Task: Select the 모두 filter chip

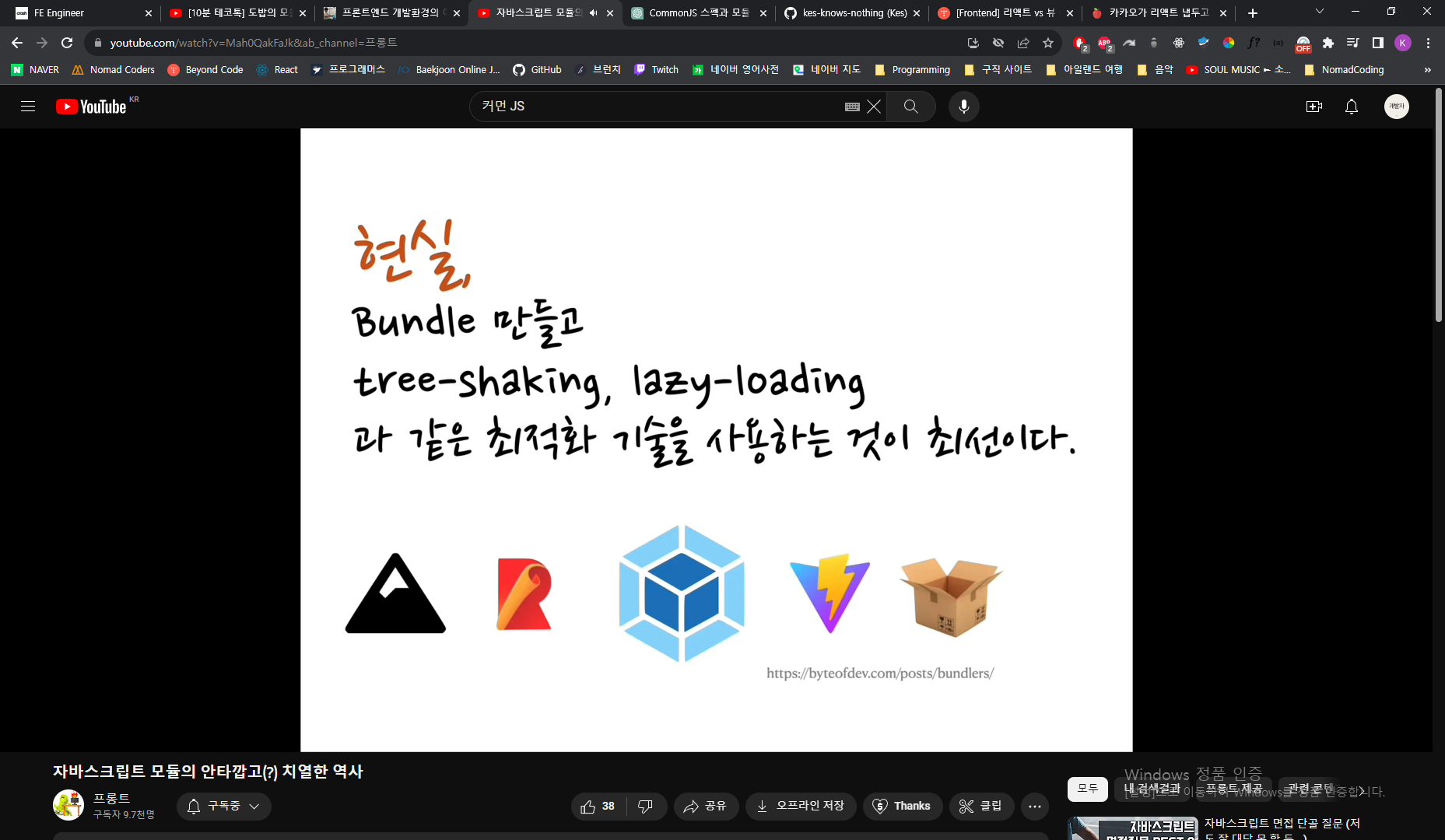Action: [x=1087, y=789]
